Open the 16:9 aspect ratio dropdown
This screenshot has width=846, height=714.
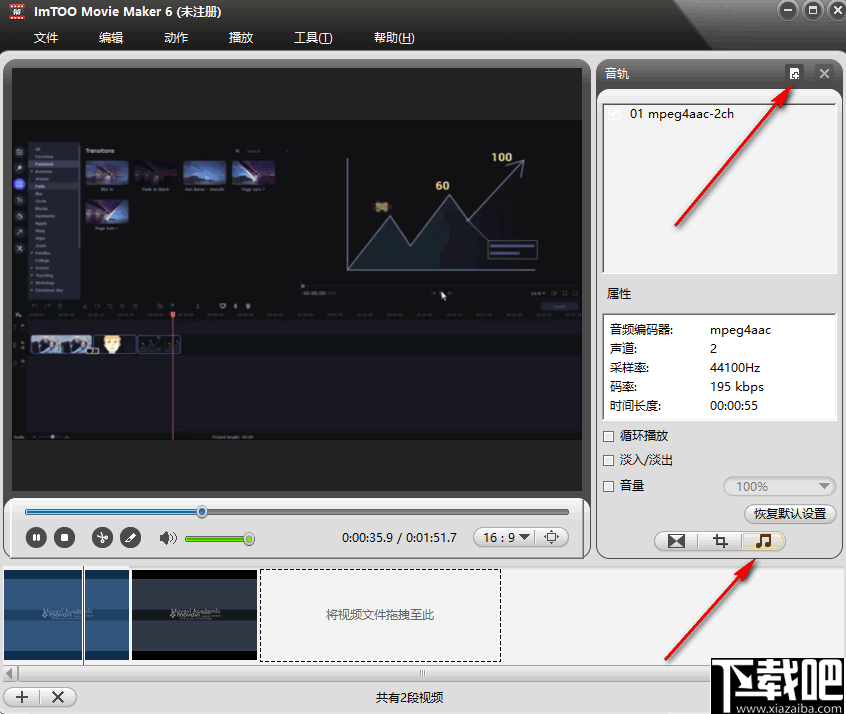coord(504,537)
